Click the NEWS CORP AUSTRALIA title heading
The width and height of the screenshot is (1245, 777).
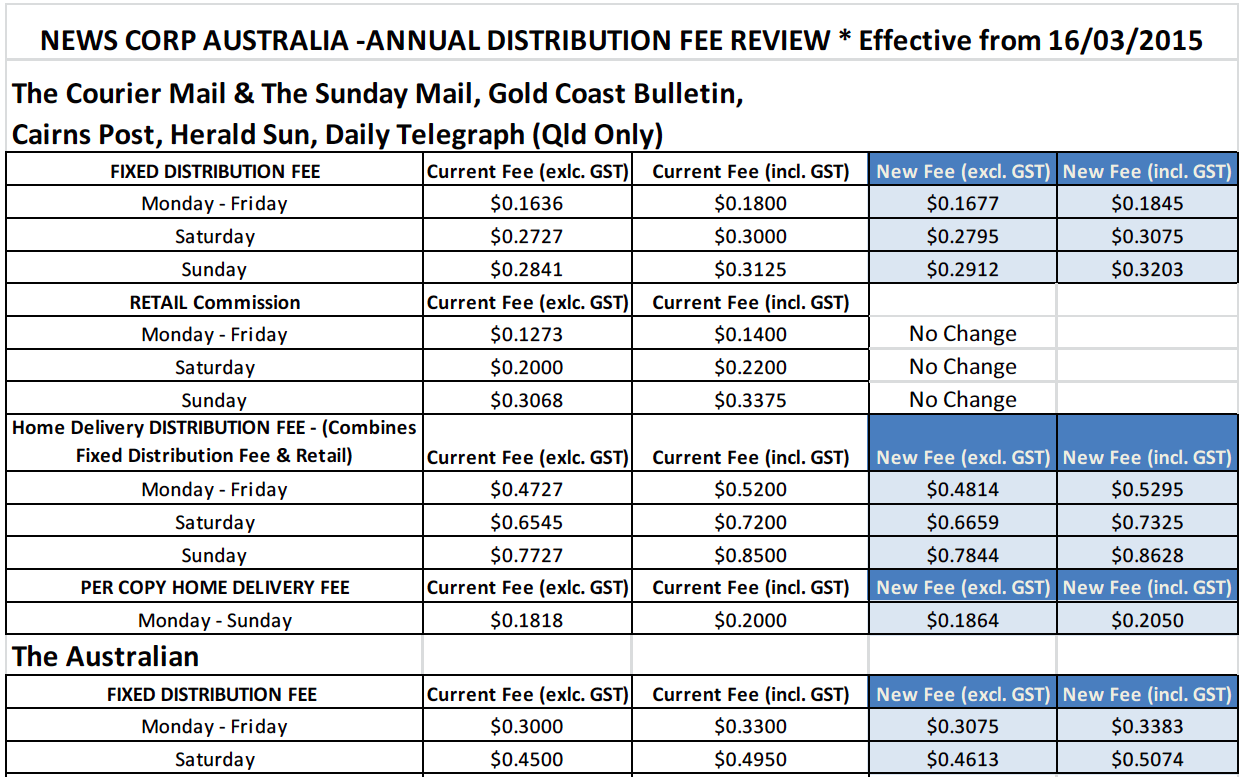pyautogui.click(x=621, y=40)
